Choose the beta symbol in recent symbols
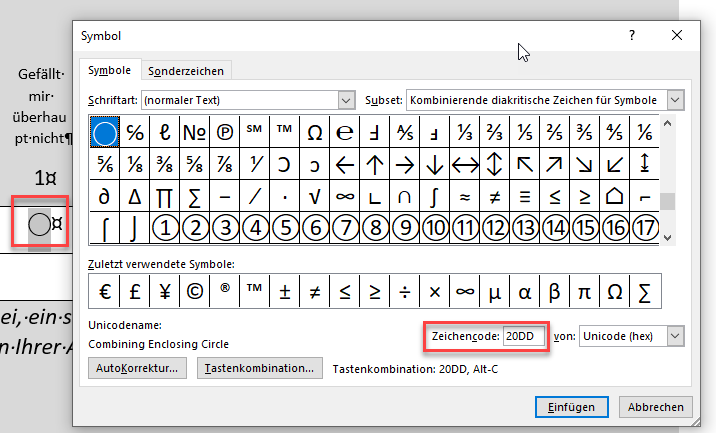The width and height of the screenshot is (716, 433). [x=554, y=291]
